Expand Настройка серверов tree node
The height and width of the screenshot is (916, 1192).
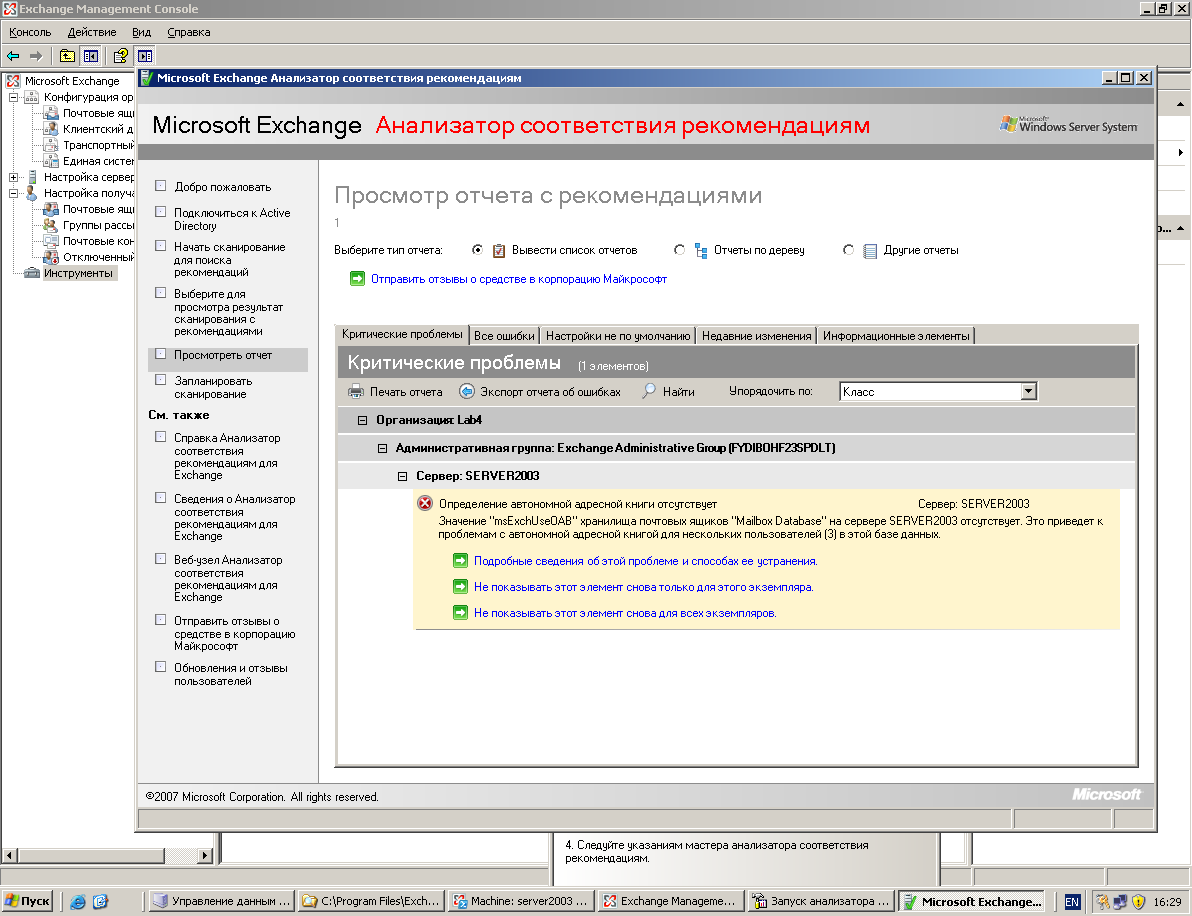13,177
